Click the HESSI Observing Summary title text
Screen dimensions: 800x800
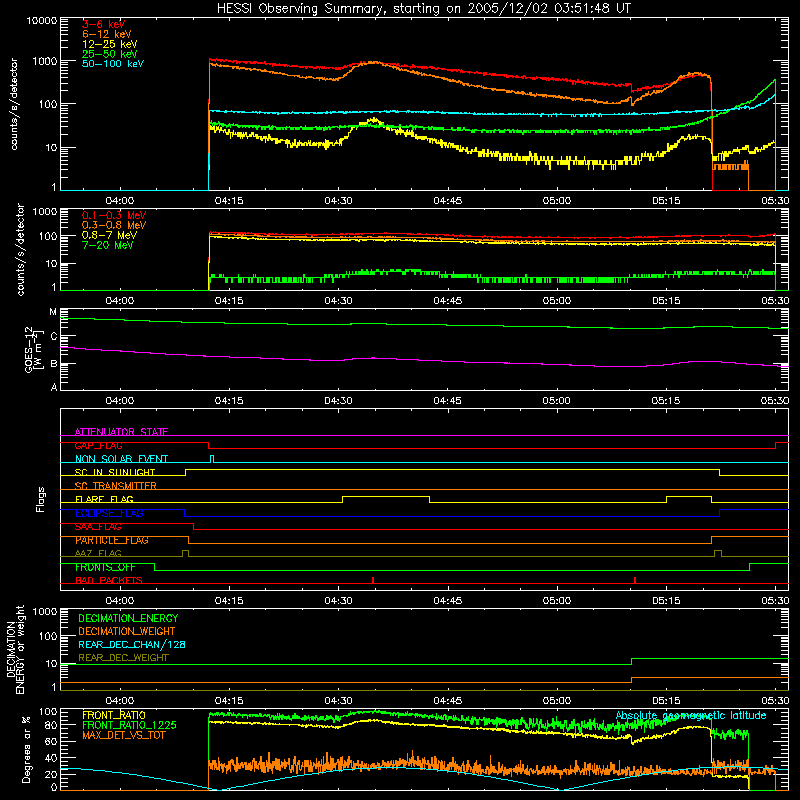pyautogui.click(x=423, y=8)
